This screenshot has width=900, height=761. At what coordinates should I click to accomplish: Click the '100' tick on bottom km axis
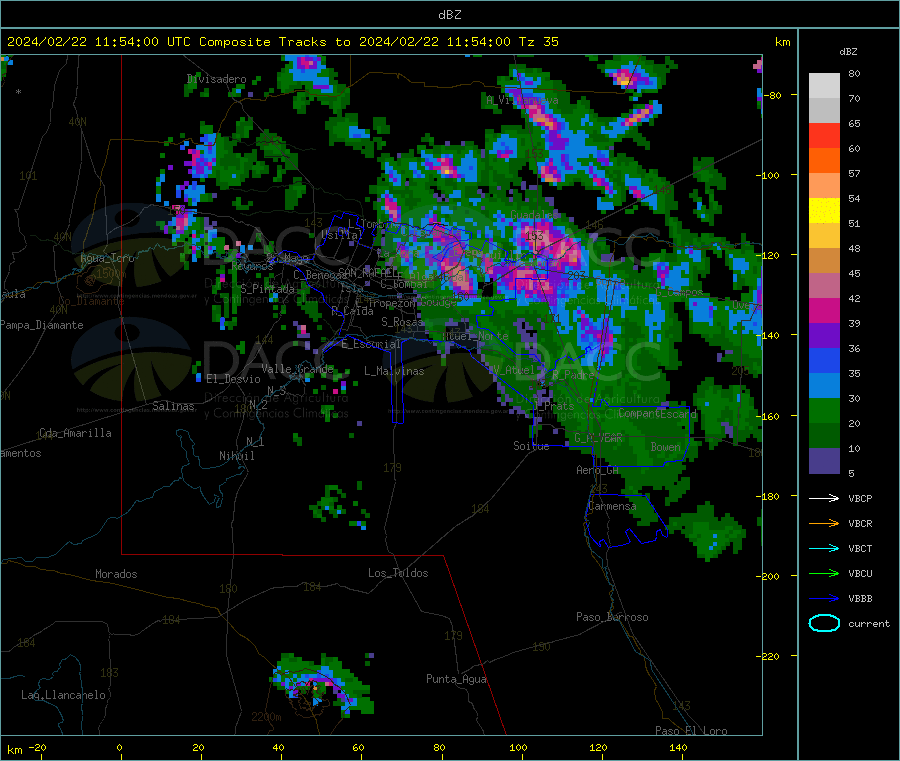click(518, 748)
